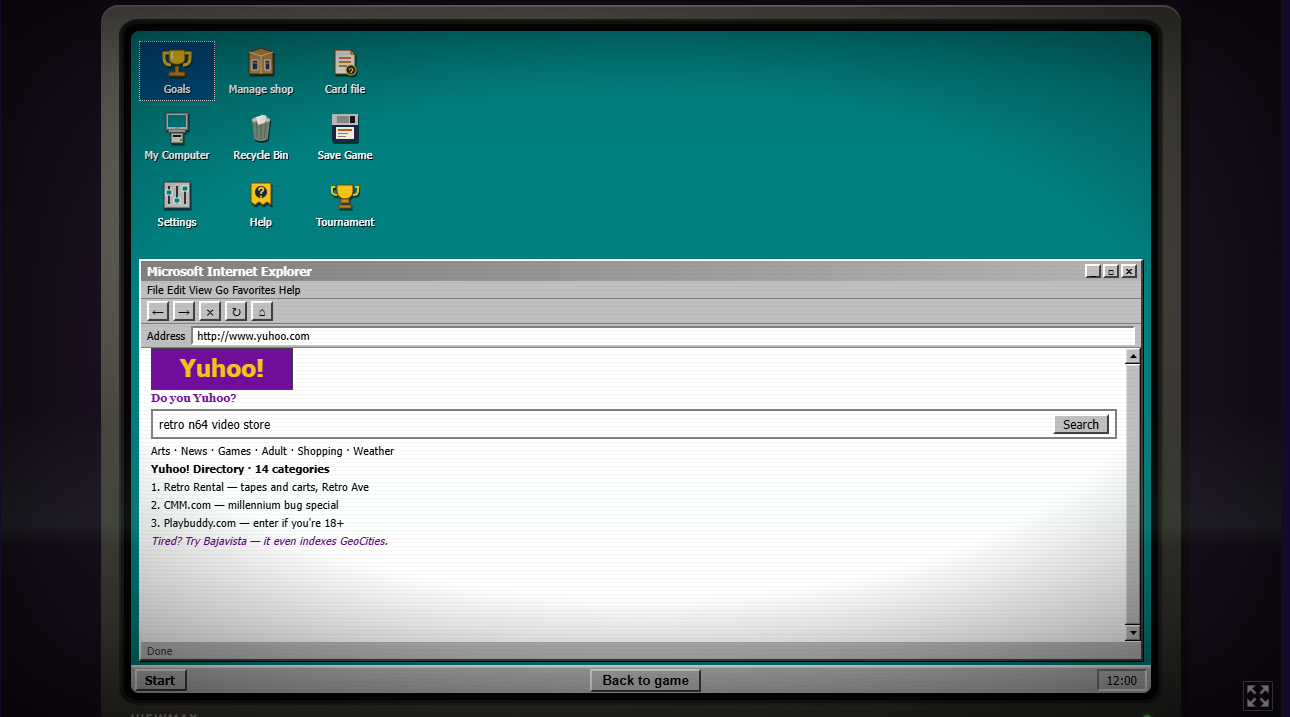Open the CMM.com search result
The height and width of the screenshot is (717, 1290).
click(x=245, y=505)
